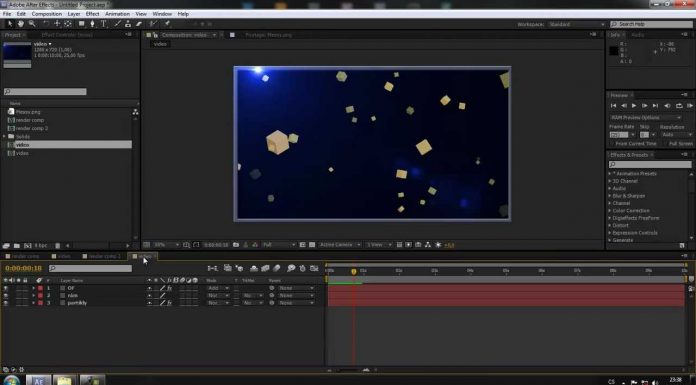Click the trash icon in Project panel

point(57,246)
